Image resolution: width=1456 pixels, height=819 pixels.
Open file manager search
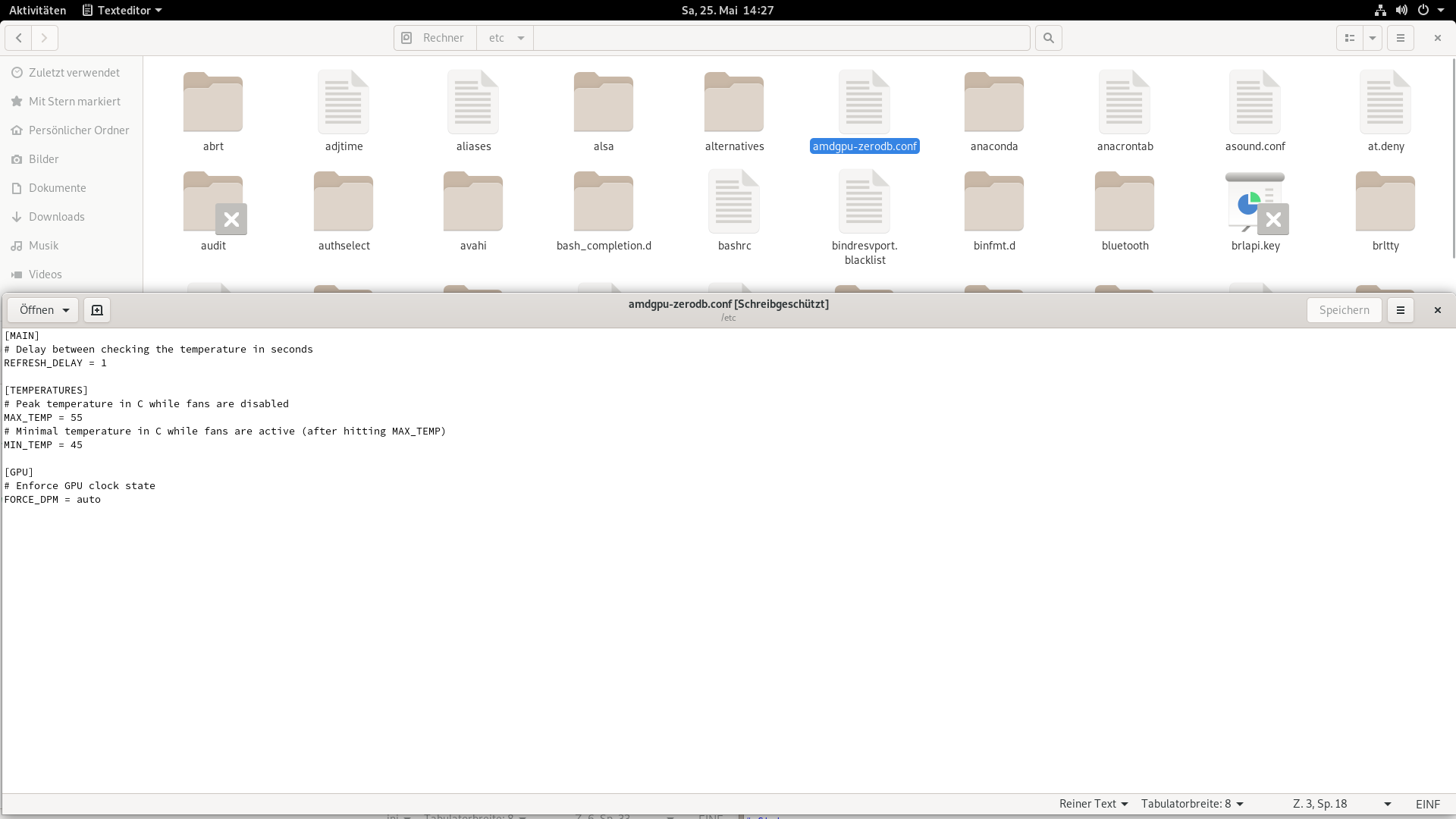click(1049, 38)
